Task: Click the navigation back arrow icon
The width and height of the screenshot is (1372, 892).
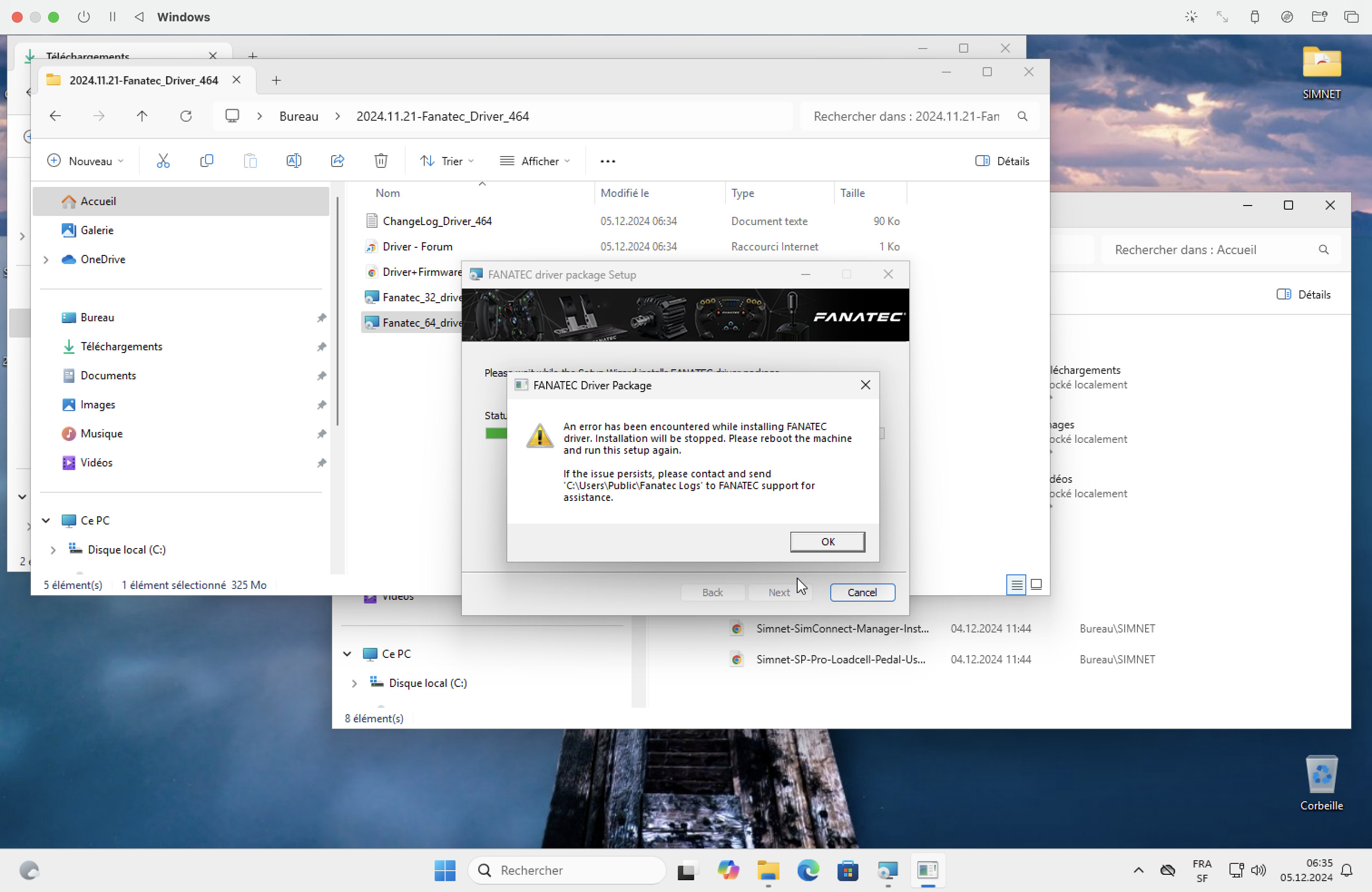Action: (x=56, y=116)
